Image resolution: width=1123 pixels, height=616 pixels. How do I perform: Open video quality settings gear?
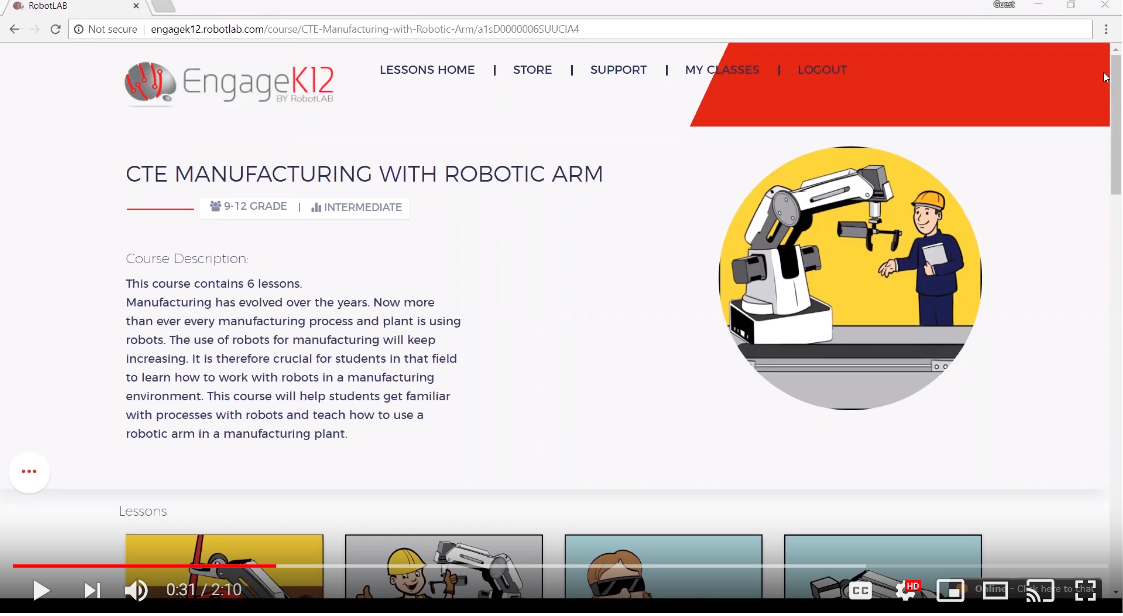[x=908, y=591]
